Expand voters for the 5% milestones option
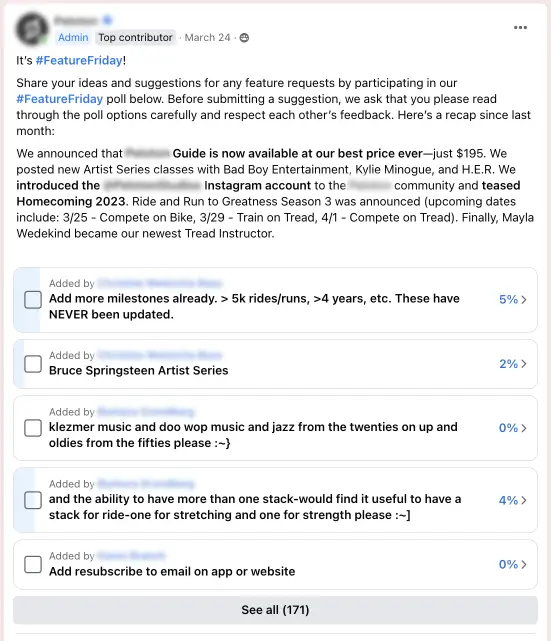Image resolution: width=551 pixels, height=641 pixels. coord(513,300)
